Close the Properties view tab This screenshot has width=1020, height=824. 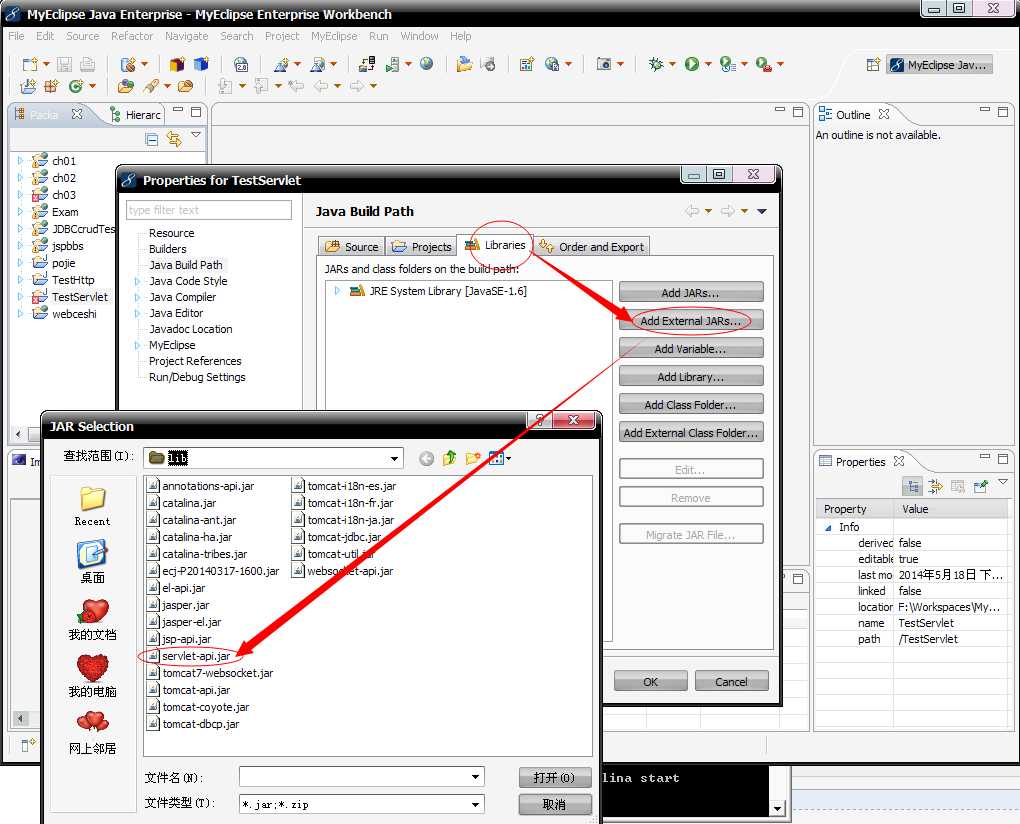899,460
